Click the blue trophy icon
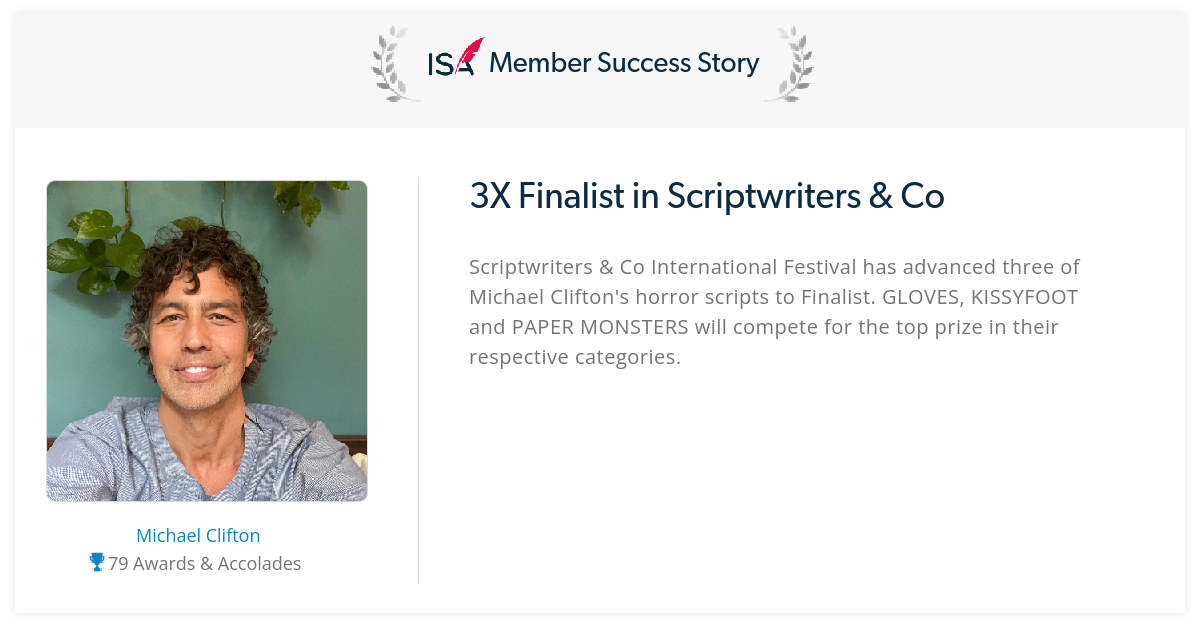Viewport: 1200px width, 630px height. (97, 562)
